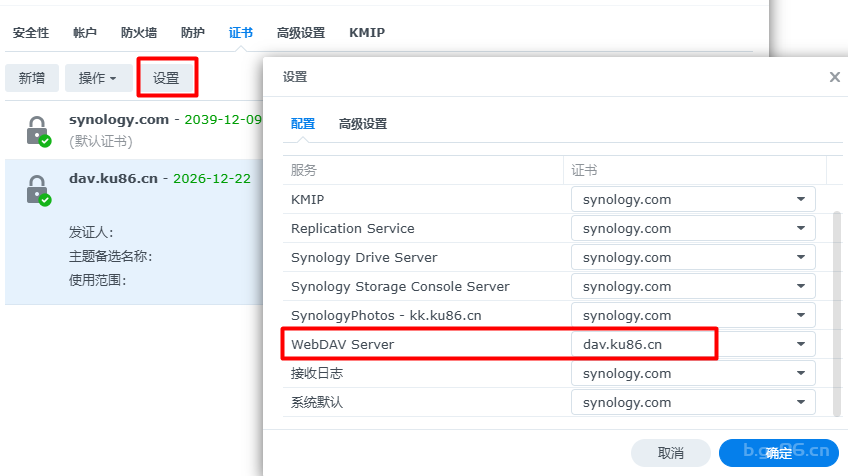Close the 设置 dialog
Screen dimensions: 848x476
[x=834, y=77]
